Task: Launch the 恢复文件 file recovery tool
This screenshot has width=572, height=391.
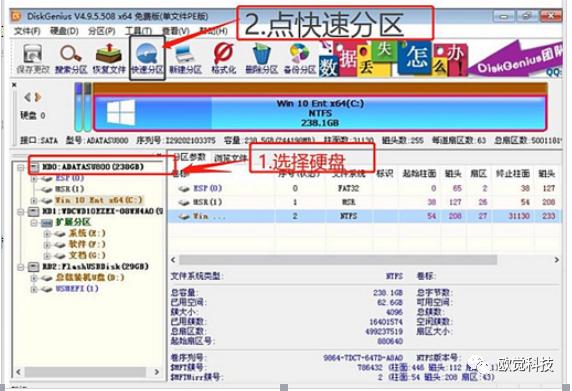Action: [109, 58]
